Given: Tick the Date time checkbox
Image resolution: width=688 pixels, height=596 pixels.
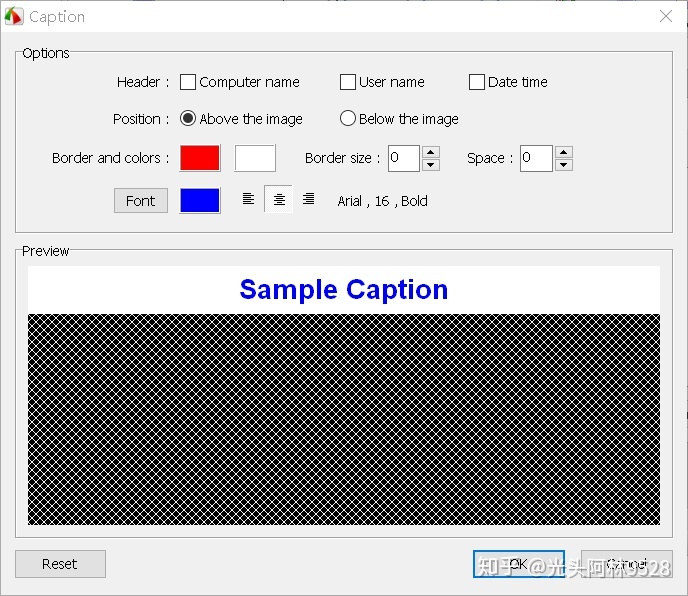Looking at the screenshot, I should coord(477,82).
